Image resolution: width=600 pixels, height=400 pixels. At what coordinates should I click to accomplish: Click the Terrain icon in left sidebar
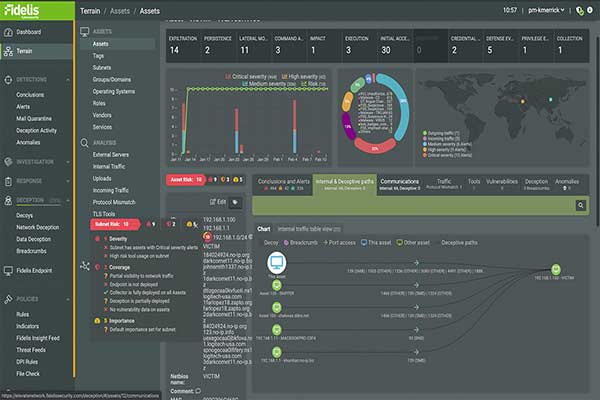[9, 52]
